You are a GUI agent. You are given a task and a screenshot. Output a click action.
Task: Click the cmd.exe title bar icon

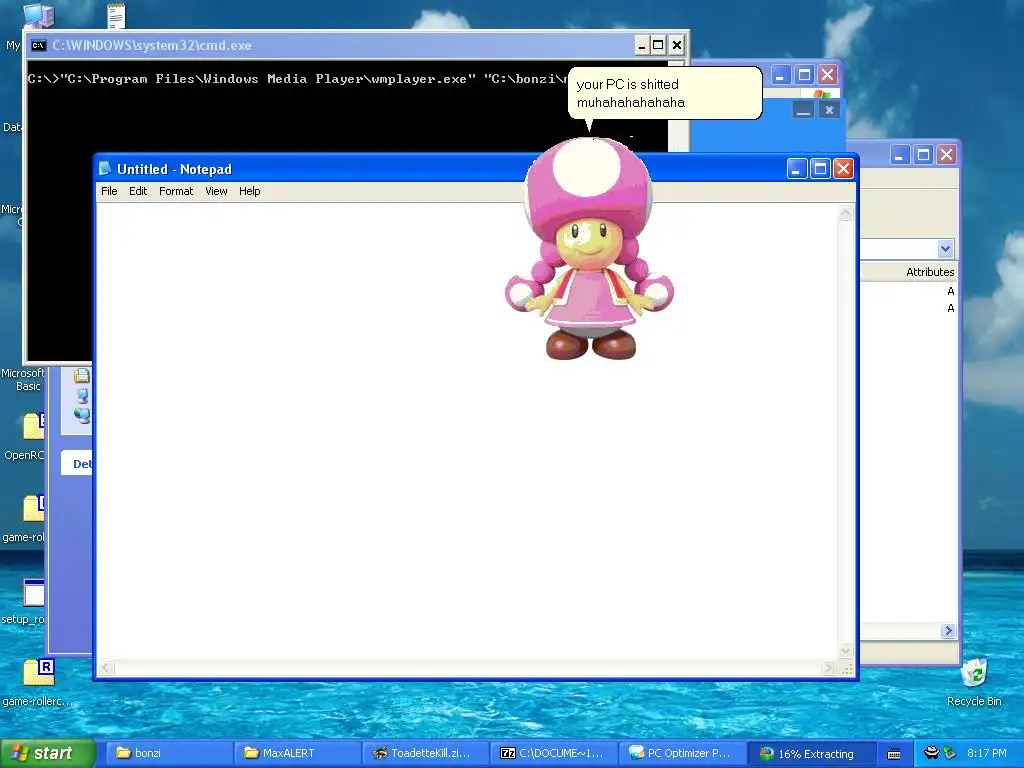39,45
